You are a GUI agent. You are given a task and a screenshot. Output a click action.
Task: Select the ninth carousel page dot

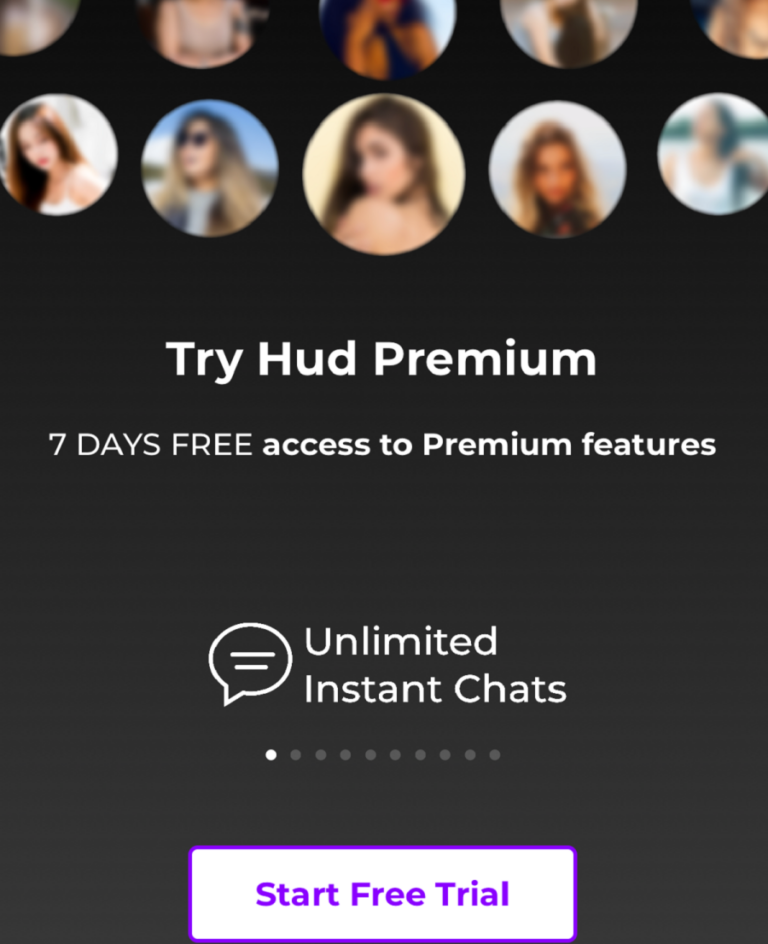click(470, 755)
